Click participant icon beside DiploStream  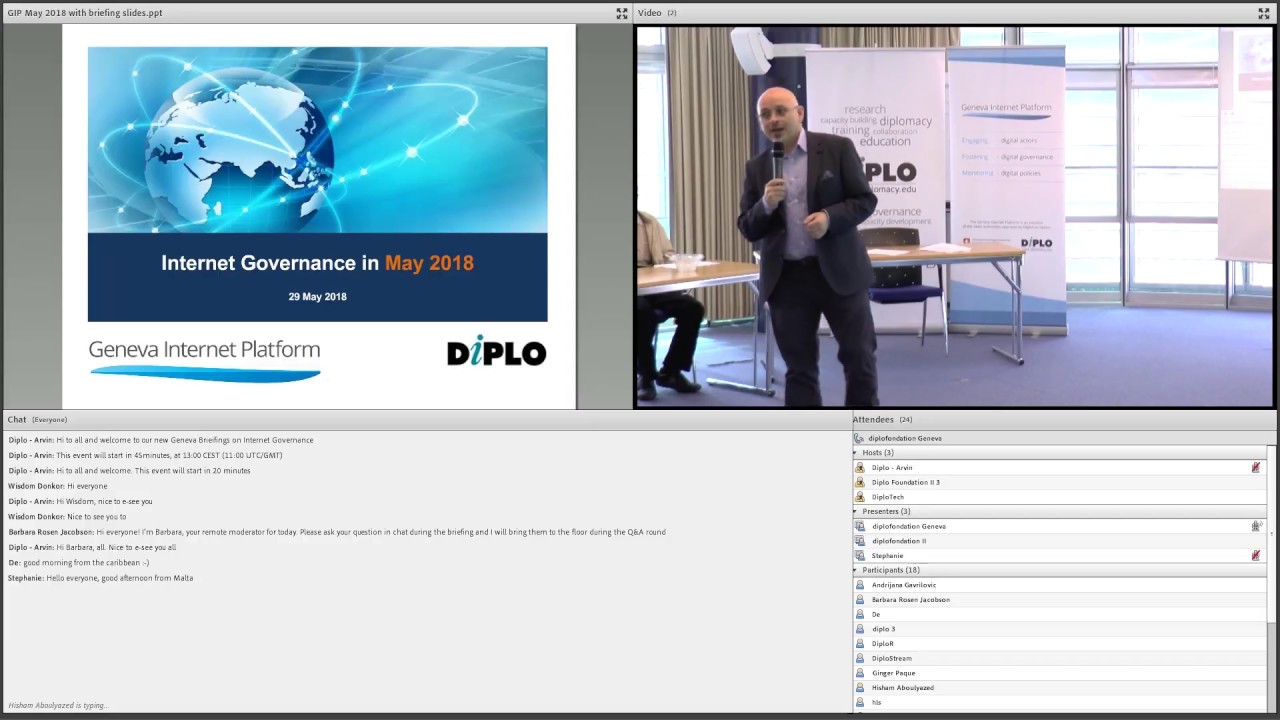point(859,658)
